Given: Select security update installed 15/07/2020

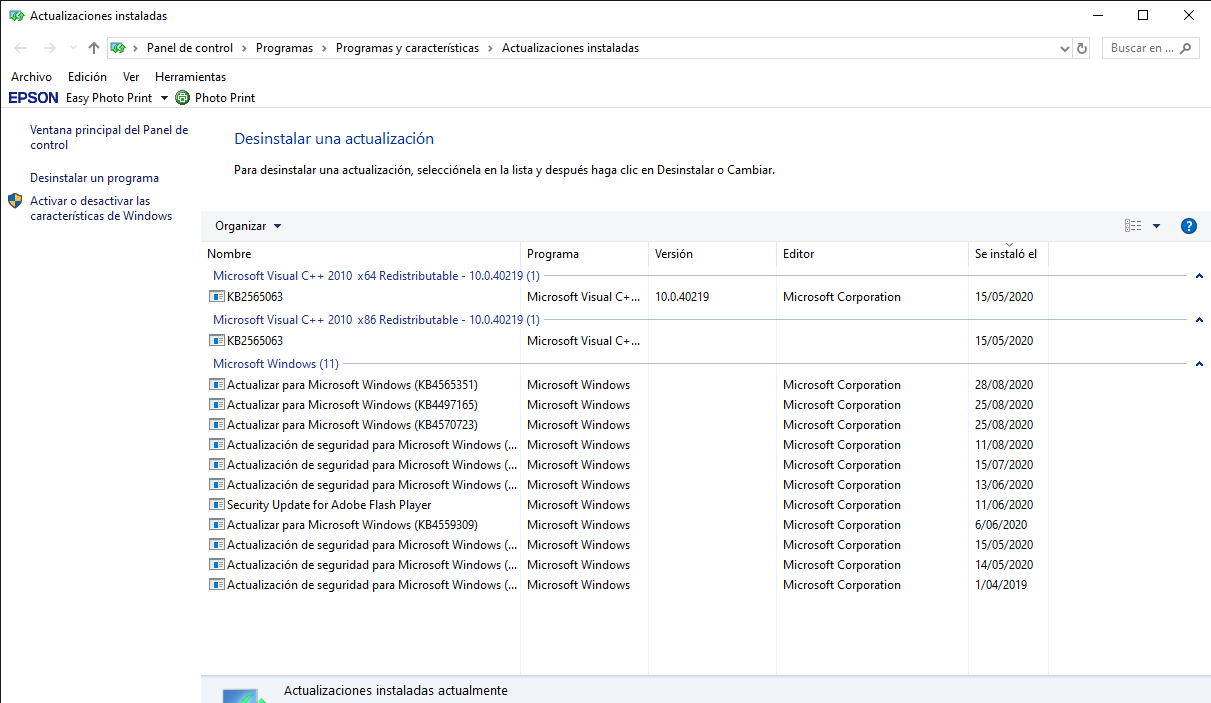Looking at the screenshot, I should [627, 465].
